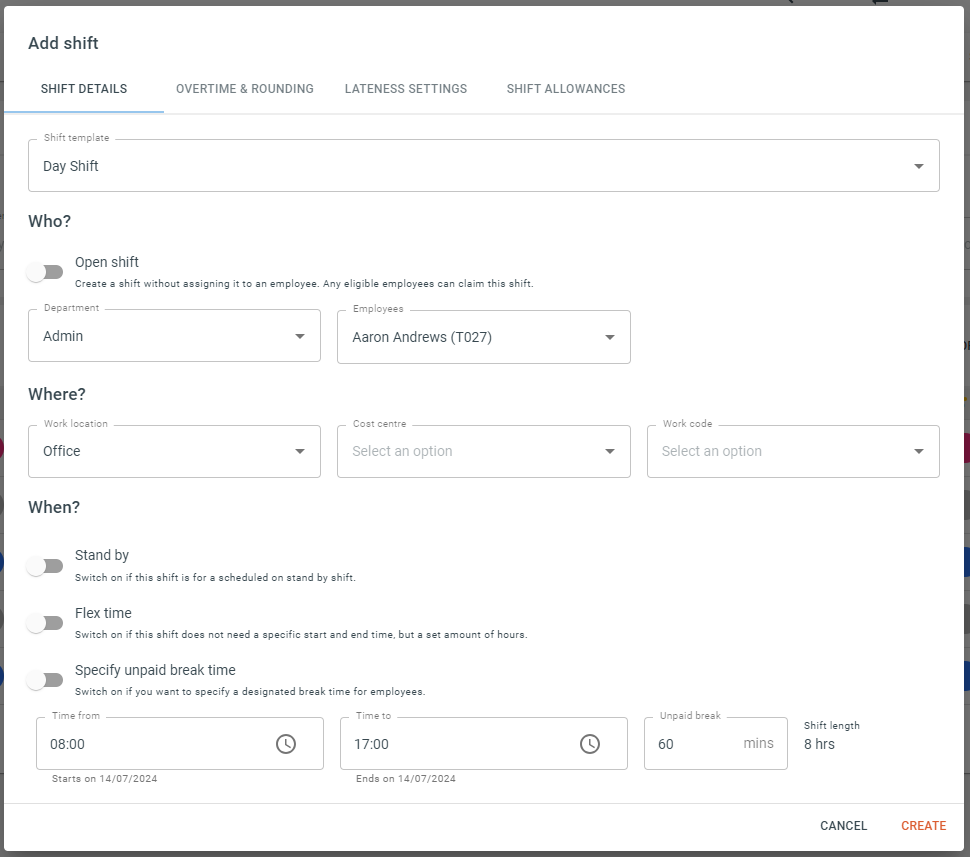Open the Lateness Settings tab

click(x=406, y=88)
